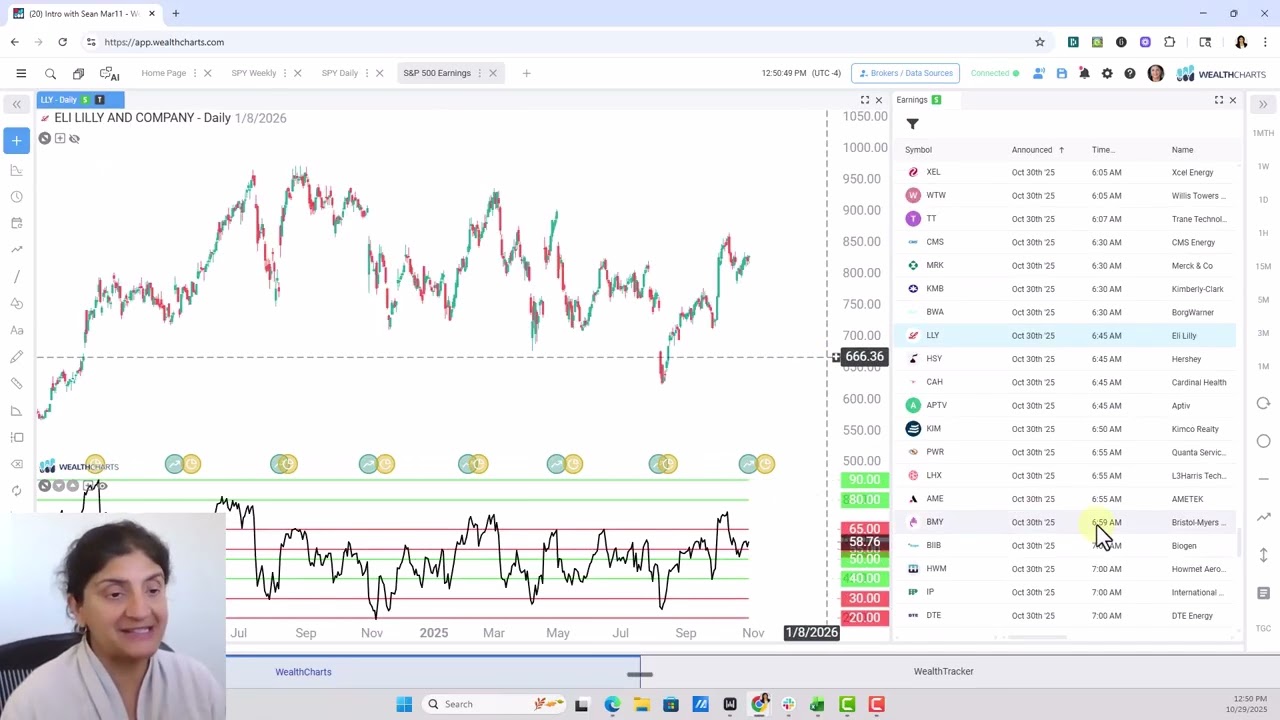Maximize the Earnings panel
The height and width of the screenshot is (720, 1280).
(x=1219, y=100)
